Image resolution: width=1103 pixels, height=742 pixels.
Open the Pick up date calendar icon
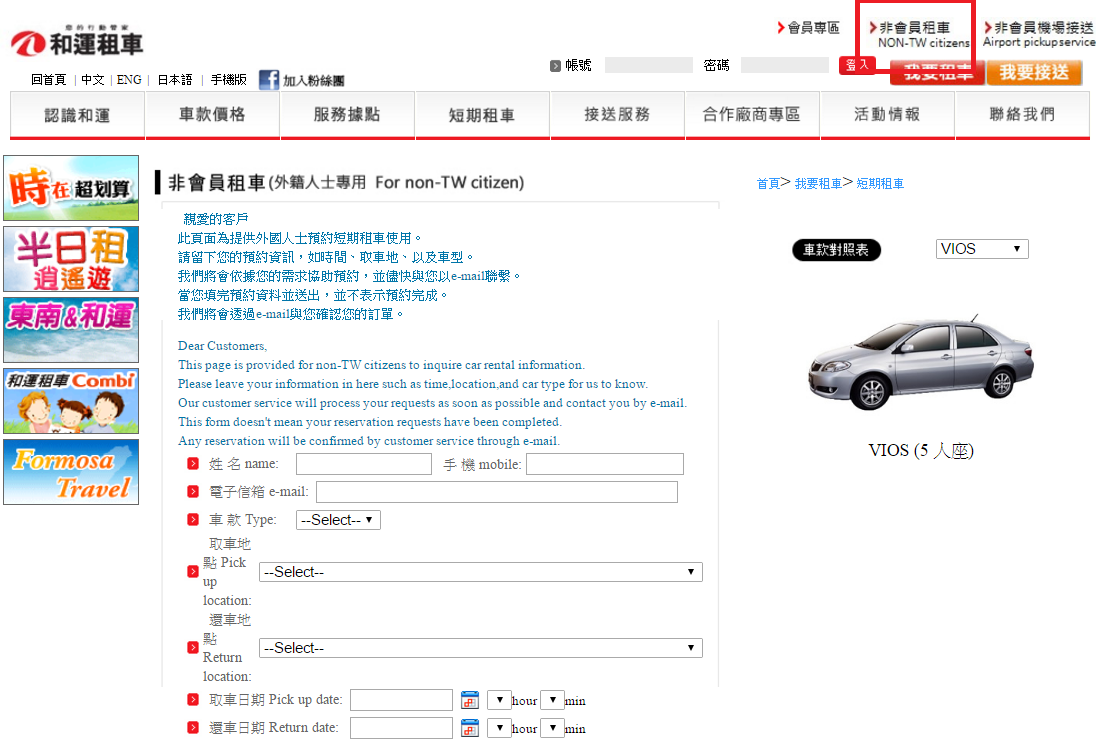470,700
